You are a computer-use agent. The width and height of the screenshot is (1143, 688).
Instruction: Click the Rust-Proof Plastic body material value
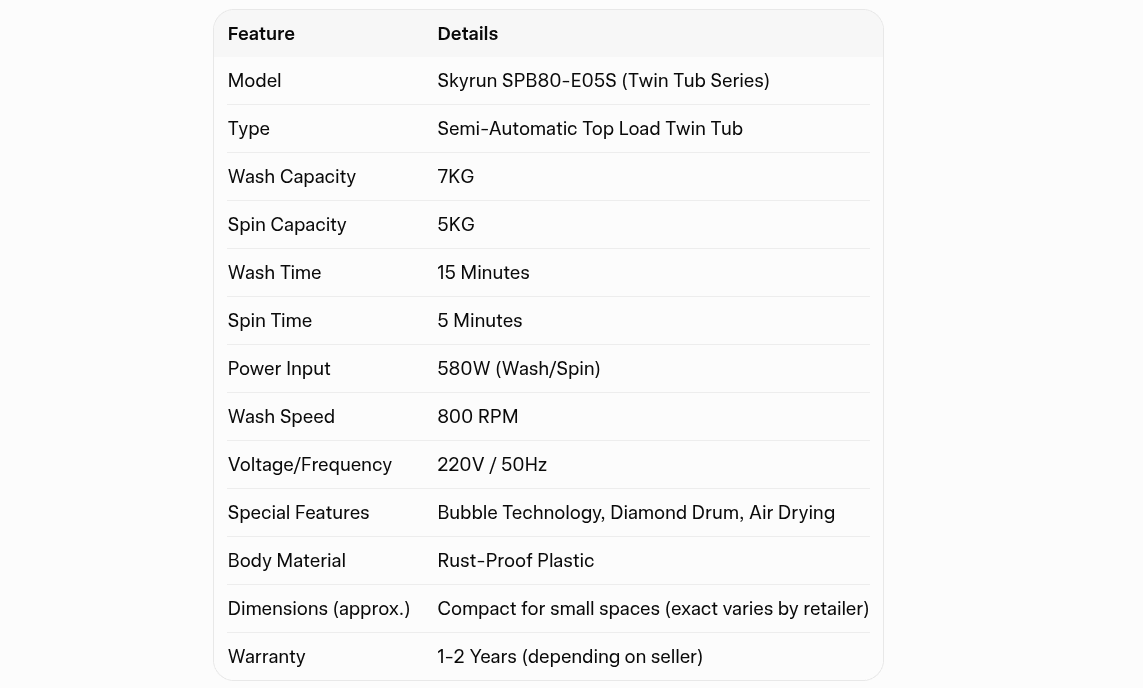click(515, 561)
